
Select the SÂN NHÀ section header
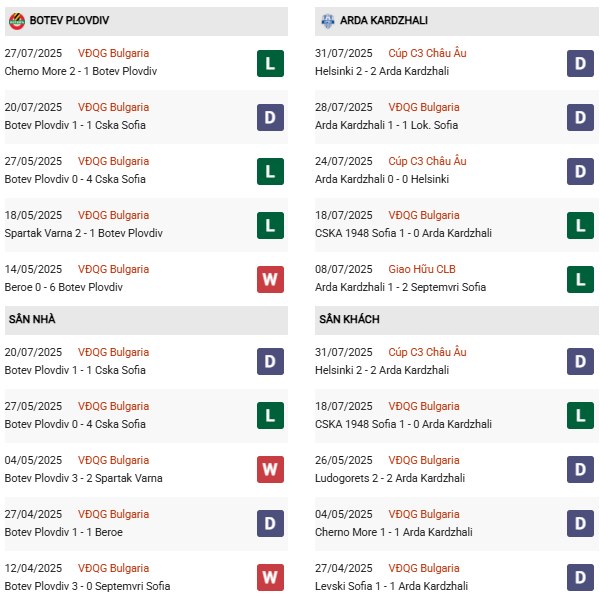pos(32,320)
